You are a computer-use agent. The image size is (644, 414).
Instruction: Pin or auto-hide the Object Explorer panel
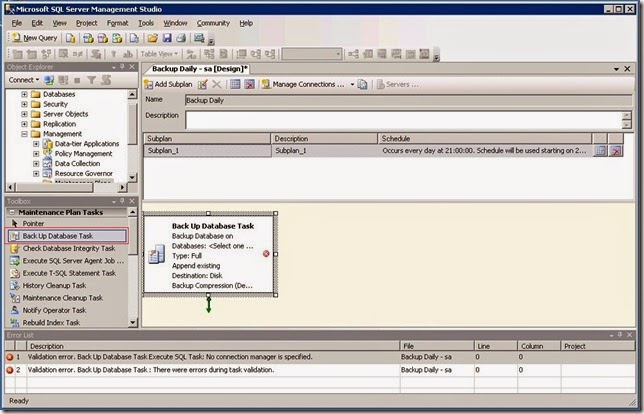[x=122, y=67]
